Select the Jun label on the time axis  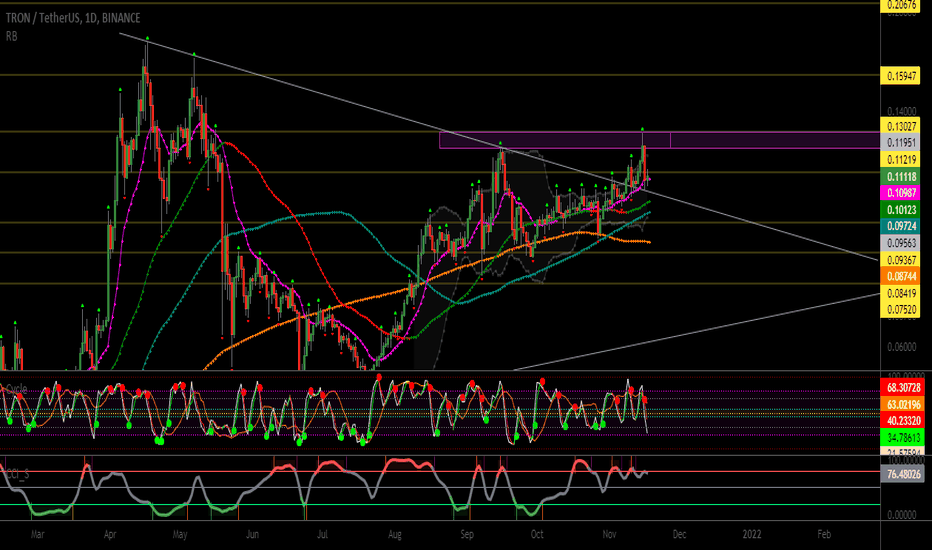(x=252, y=534)
